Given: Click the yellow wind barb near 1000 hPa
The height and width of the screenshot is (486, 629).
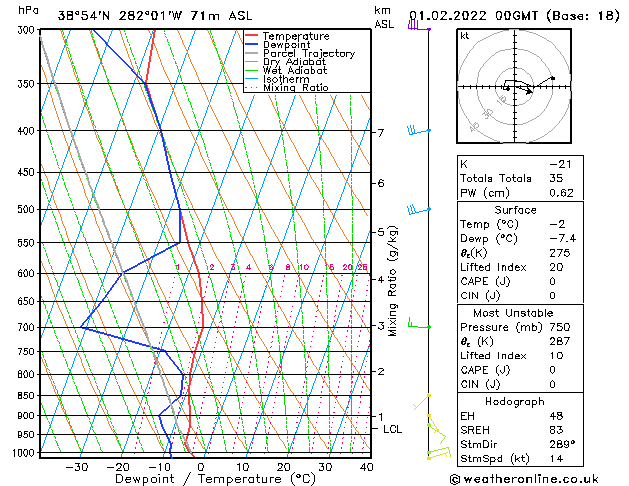Looking at the screenshot, I should (x=436, y=454).
